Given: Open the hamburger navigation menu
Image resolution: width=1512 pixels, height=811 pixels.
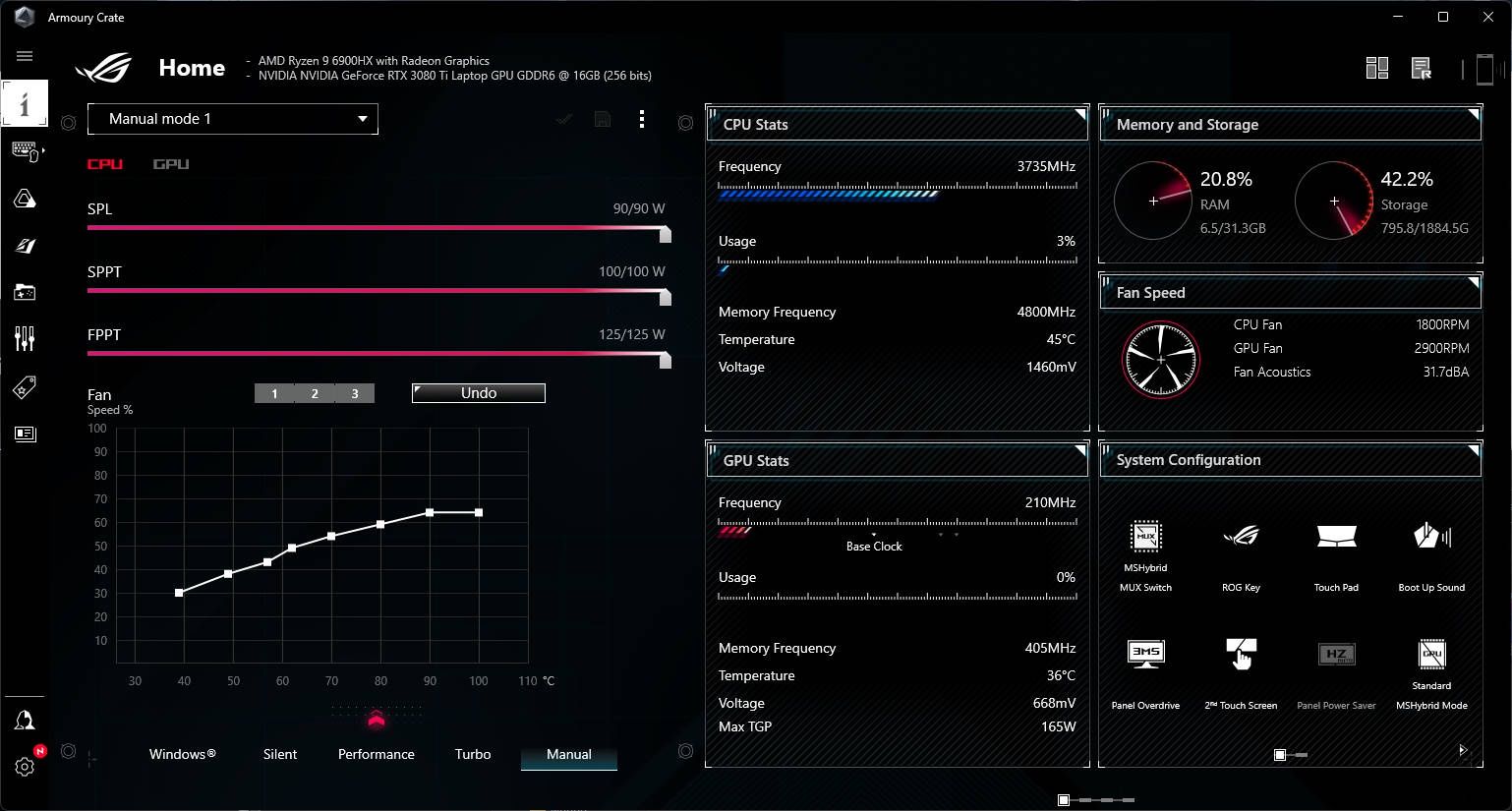Looking at the screenshot, I should (x=25, y=56).
